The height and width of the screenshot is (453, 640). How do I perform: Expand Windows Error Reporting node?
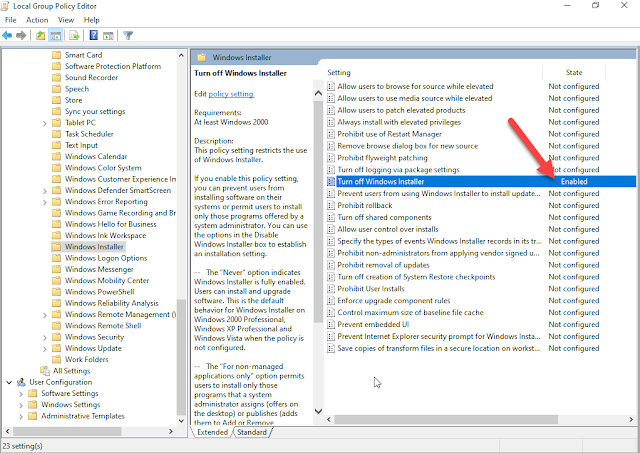click(45, 202)
